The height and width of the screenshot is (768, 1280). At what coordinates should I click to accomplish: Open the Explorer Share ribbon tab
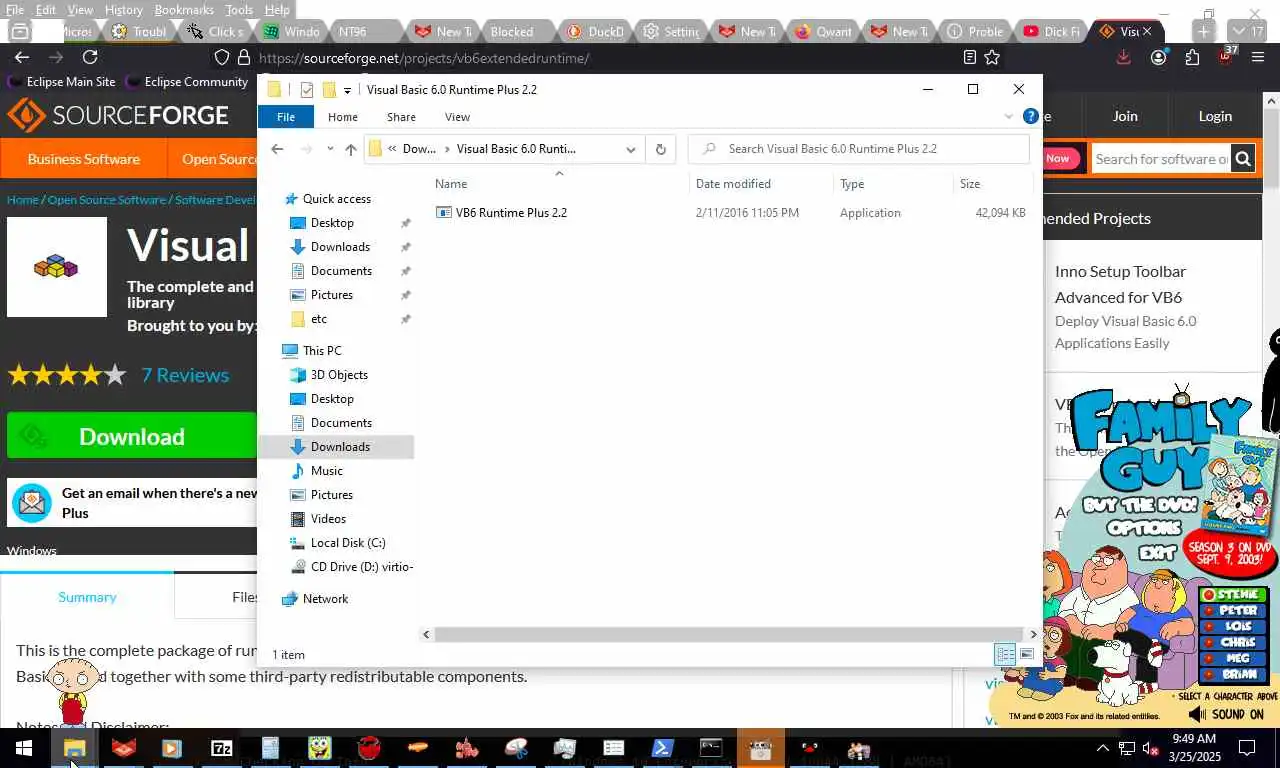point(401,117)
